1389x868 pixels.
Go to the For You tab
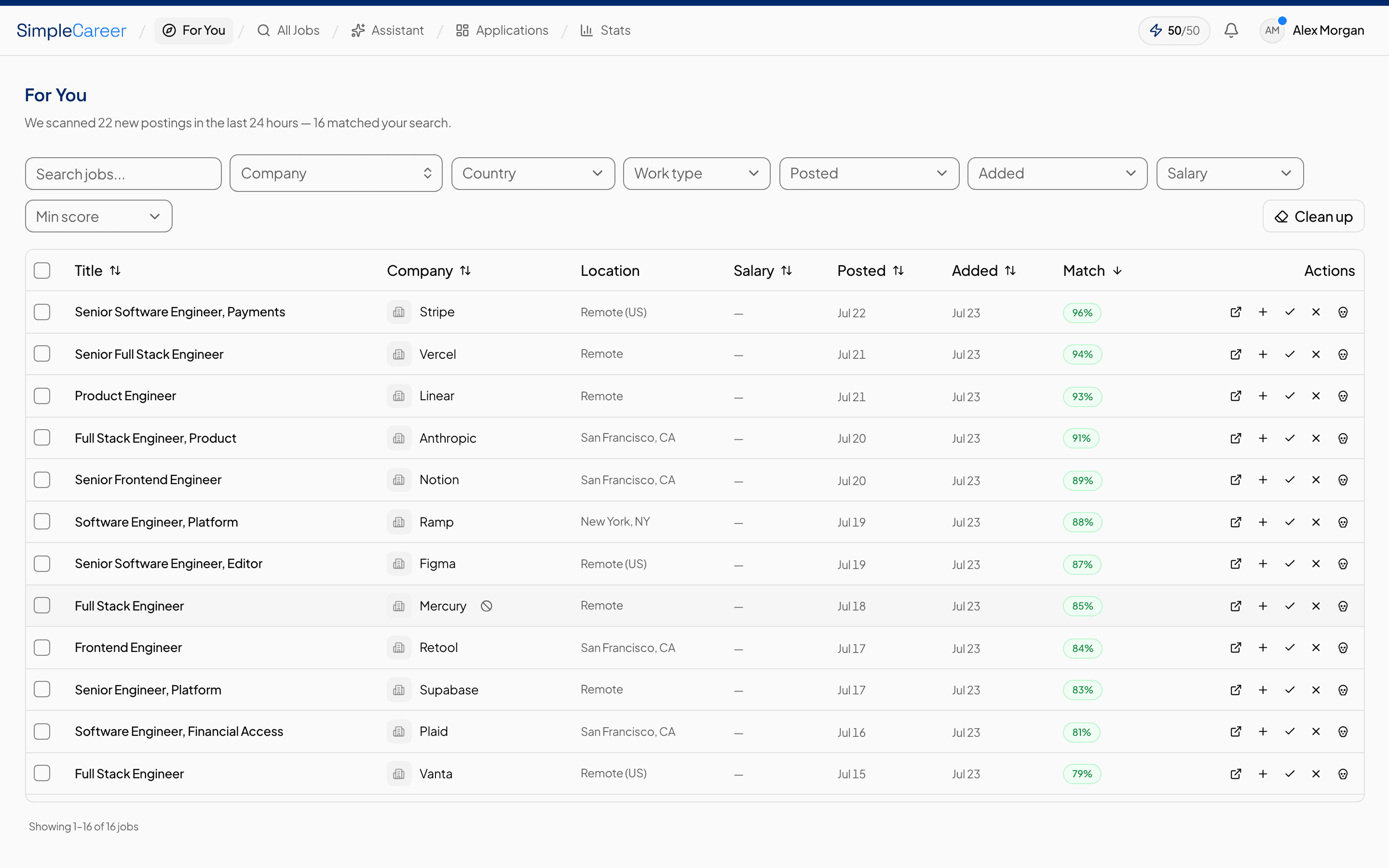[x=194, y=30]
